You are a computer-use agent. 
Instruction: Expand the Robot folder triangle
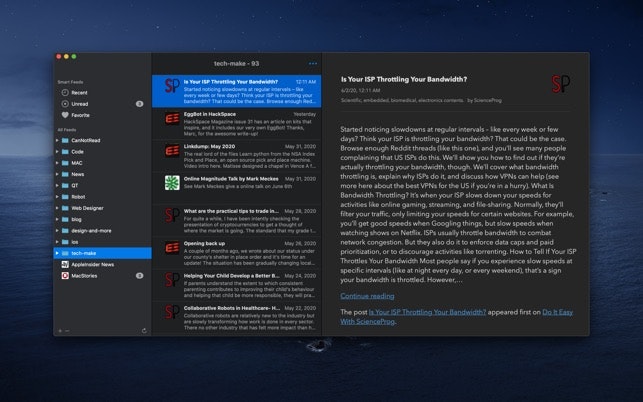[57, 197]
